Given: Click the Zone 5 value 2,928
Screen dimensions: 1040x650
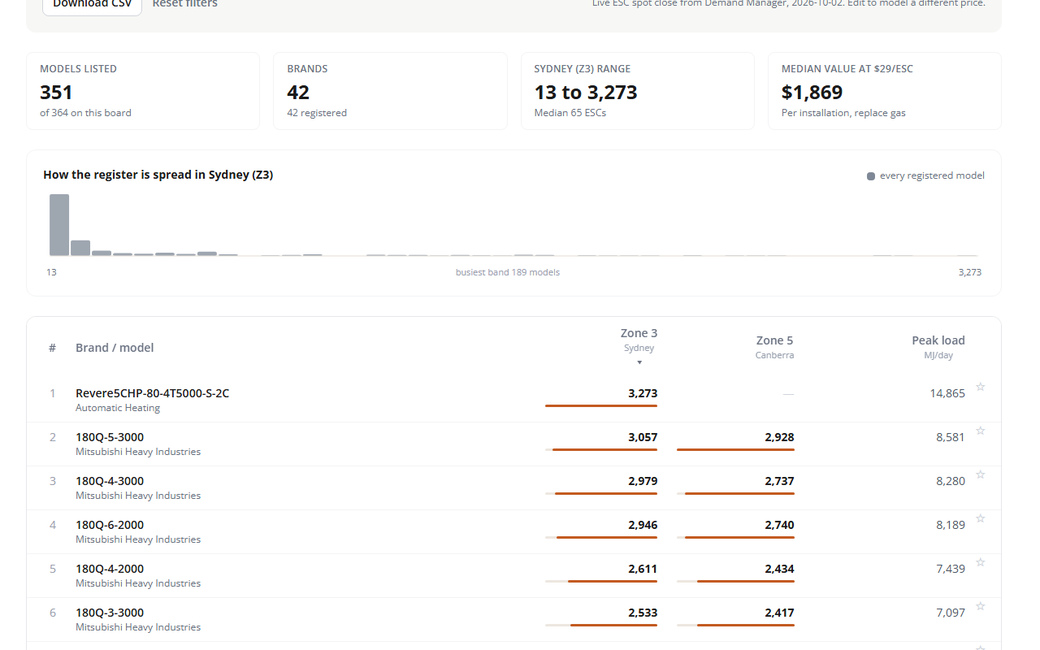Looking at the screenshot, I should click(779, 437).
